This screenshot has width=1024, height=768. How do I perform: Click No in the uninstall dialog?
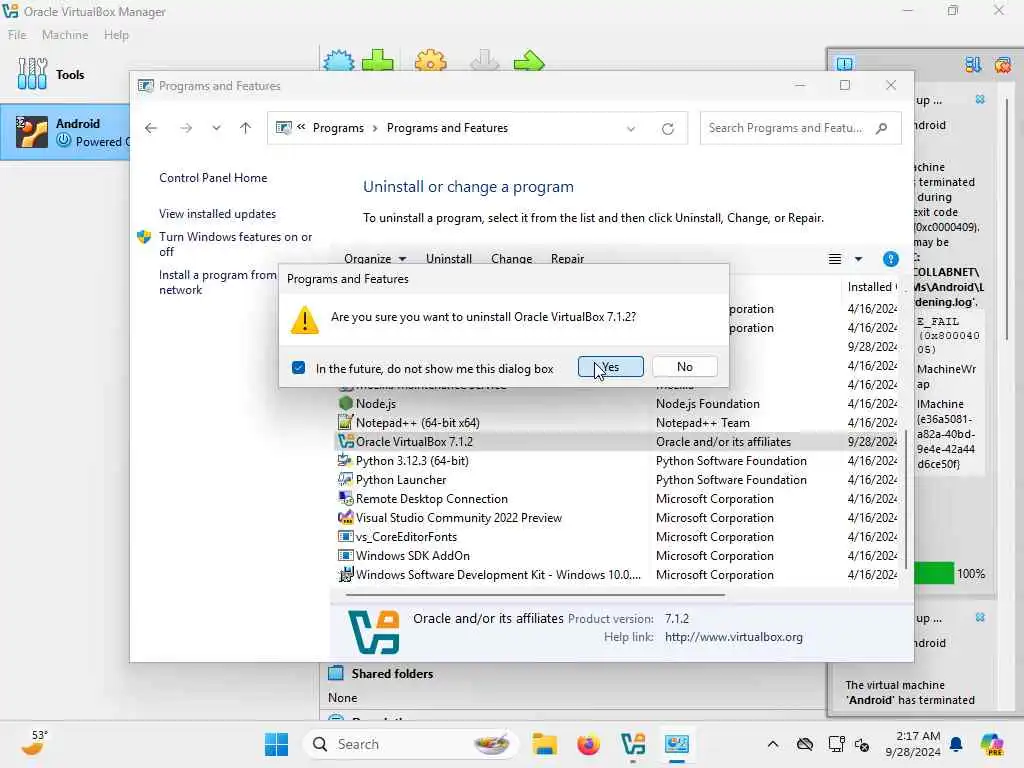tap(684, 367)
